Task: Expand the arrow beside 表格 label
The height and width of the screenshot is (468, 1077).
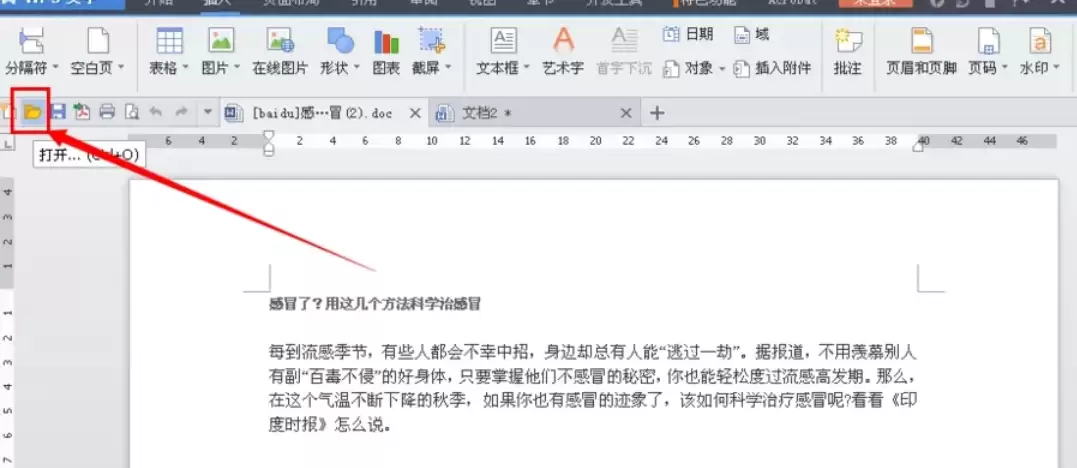Action: tap(185, 68)
